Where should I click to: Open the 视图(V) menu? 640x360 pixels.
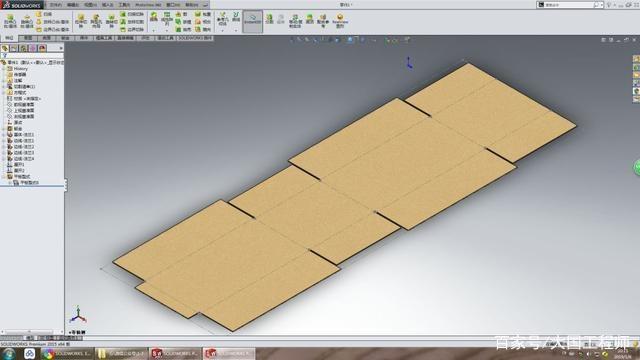pyautogui.click(x=90, y=5)
